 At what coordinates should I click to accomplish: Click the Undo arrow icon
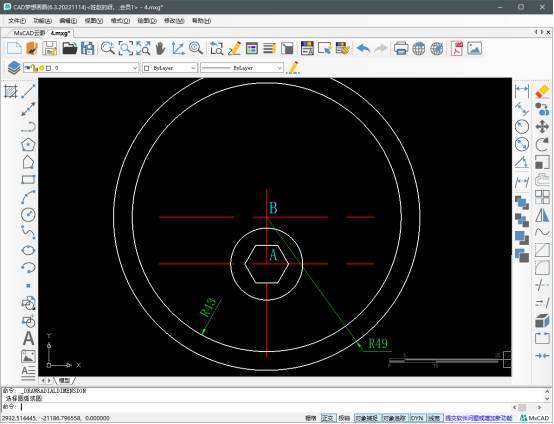click(x=363, y=48)
